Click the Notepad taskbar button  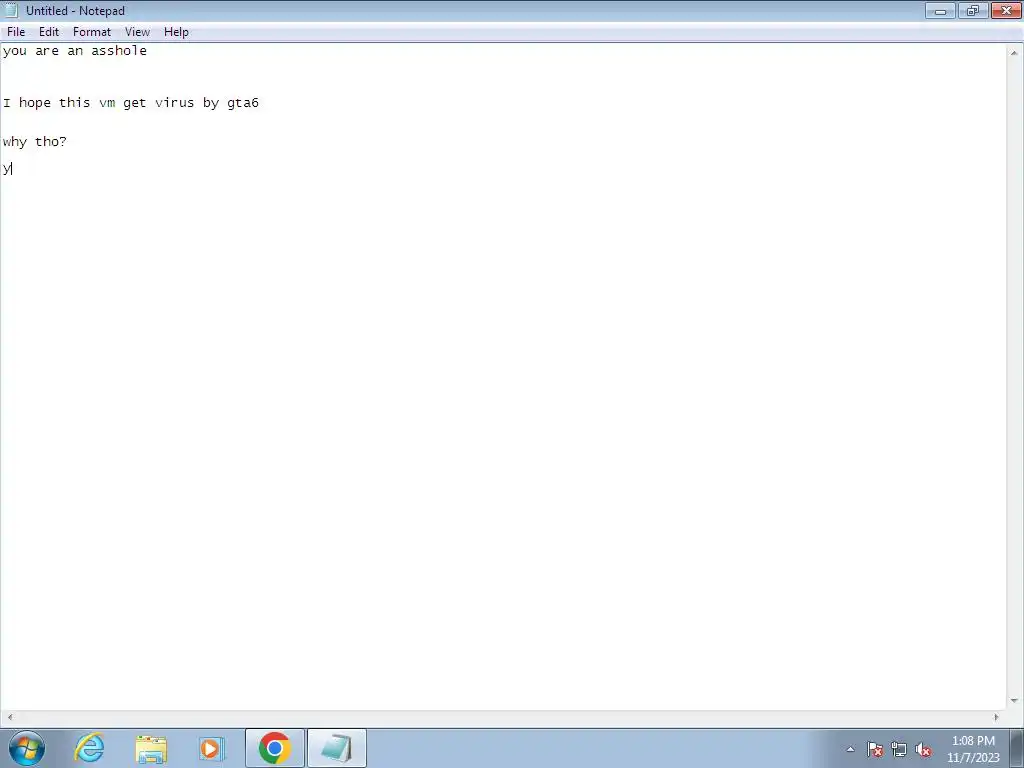(x=337, y=748)
